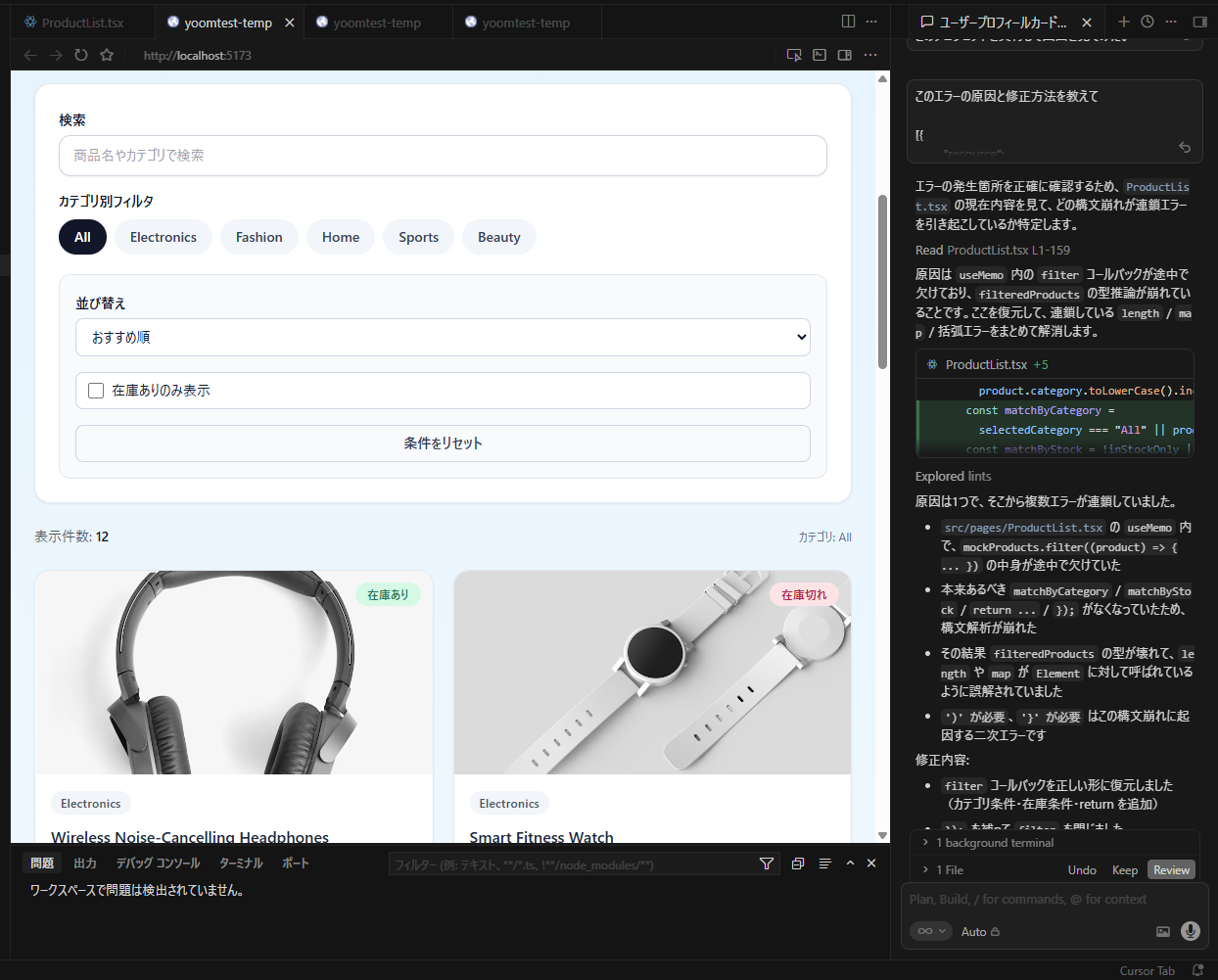The width and height of the screenshot is (1218, 980).
Task: Filter by Fashion category chip
Action: click(x=259, y=237)
